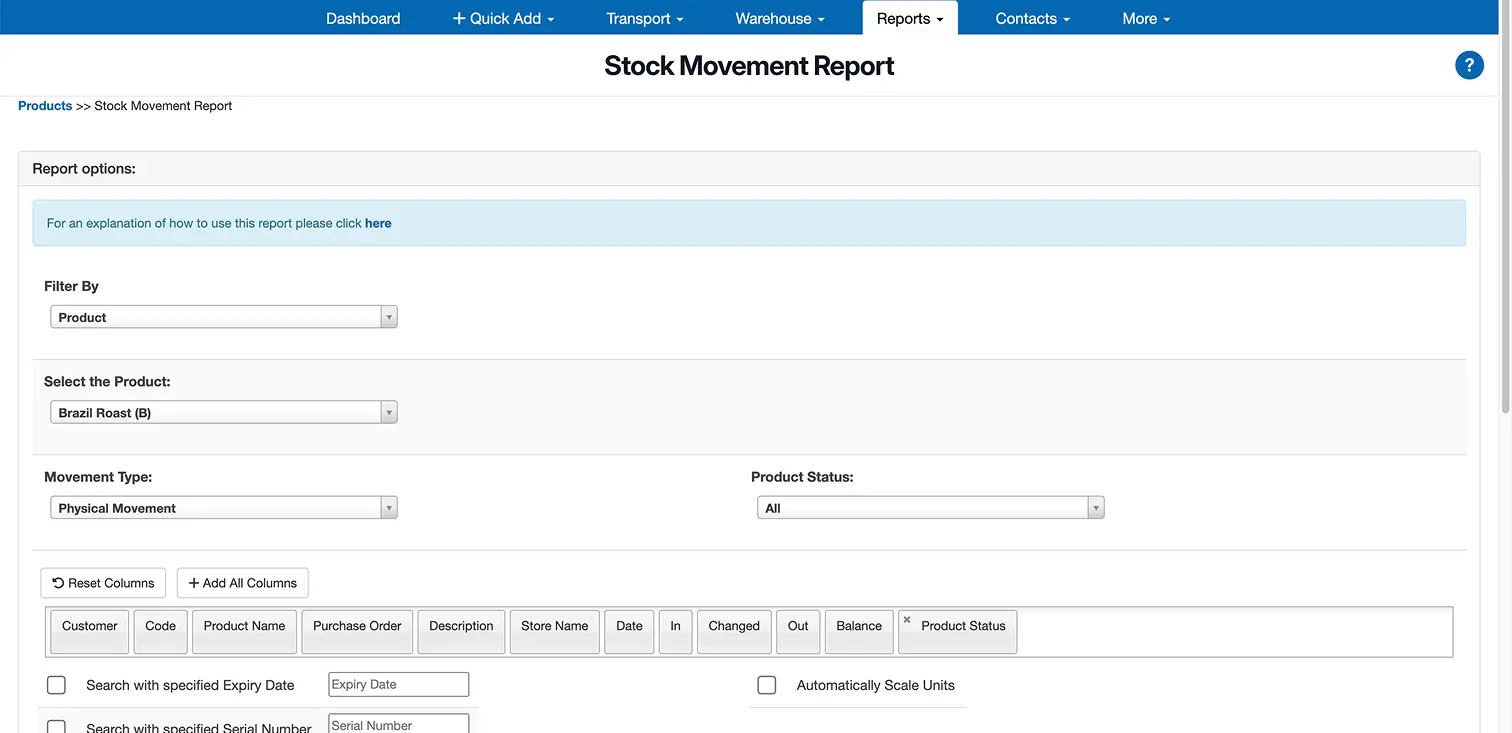The height and width of the screenshot is (733, 1512).
Task: Select the Product Name column chip
Action: [x=245, y=631]
